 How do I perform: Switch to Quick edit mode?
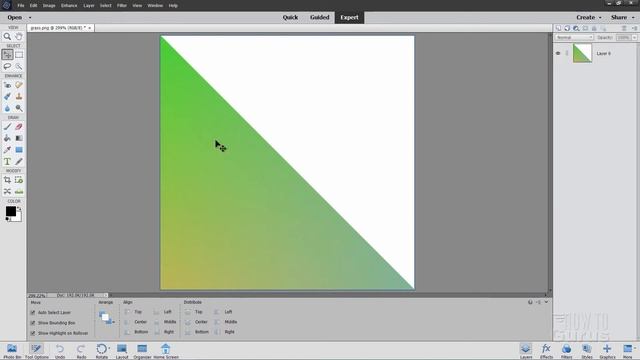point(290,18)
